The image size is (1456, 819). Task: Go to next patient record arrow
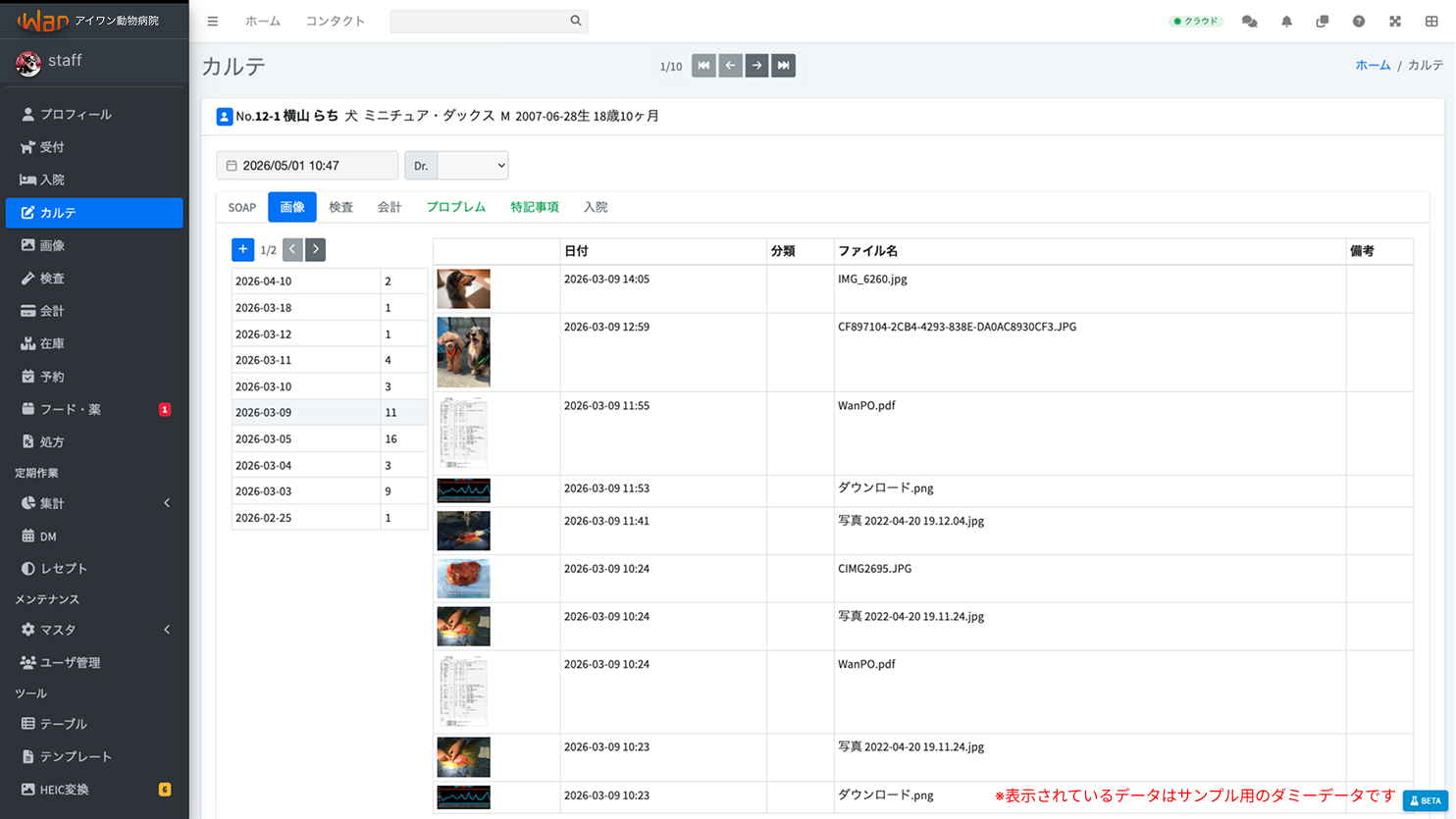[x=756, y=66]
